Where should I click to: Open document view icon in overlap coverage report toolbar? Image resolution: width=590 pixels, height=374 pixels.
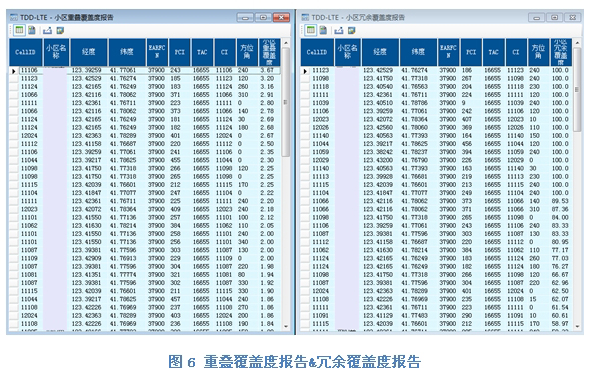click(32, 30)
